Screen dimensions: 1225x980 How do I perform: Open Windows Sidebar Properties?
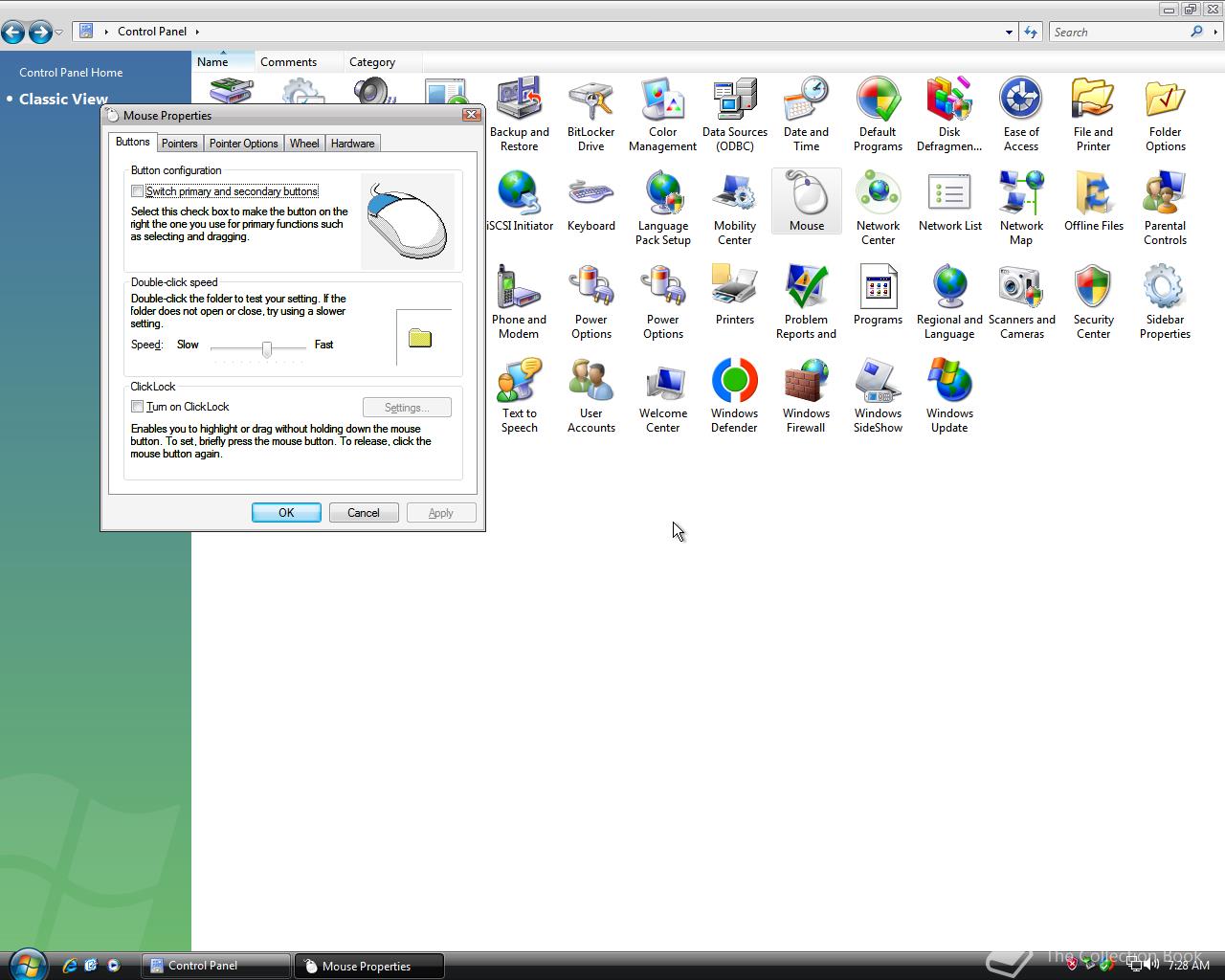(x=1165, y=302)
